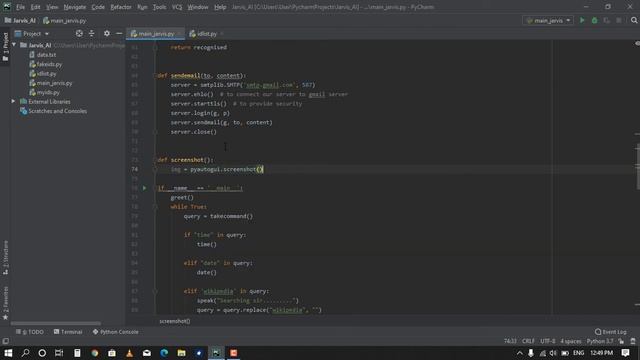This screenshot has height=360, width=640.
Task: Open File Explorer from the taskbar
Action: (x=182, y=353)
